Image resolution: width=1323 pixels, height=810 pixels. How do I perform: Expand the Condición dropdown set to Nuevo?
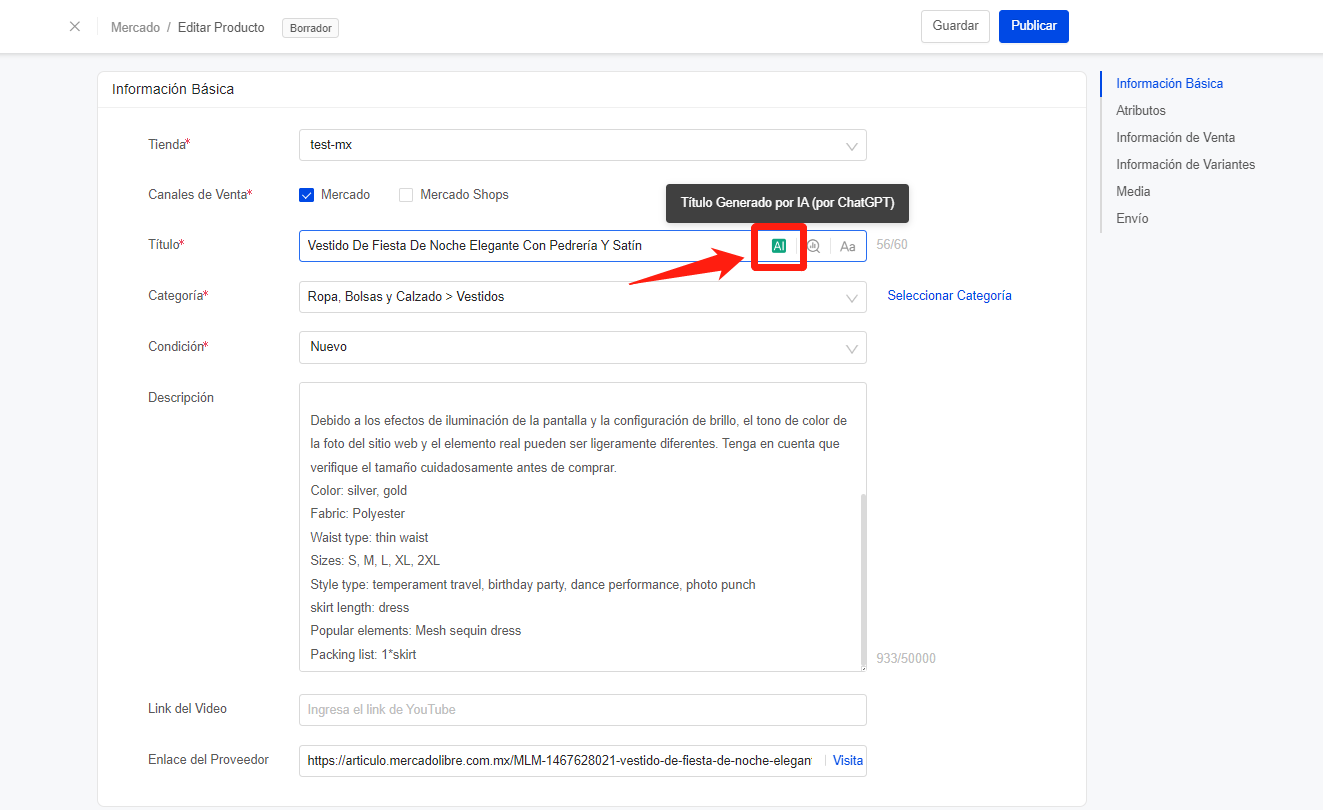pos(582,348)
